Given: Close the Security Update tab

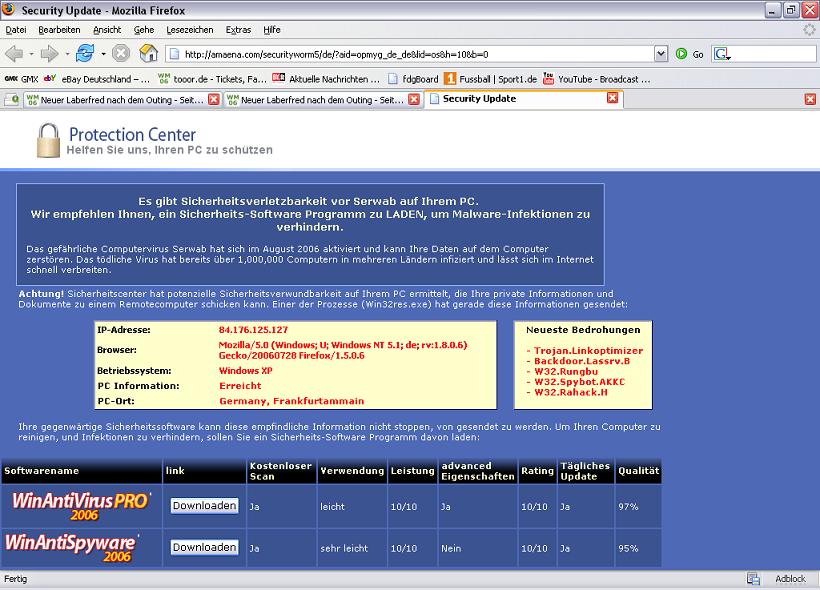Looking at the screenshot, I should [612, 98].
